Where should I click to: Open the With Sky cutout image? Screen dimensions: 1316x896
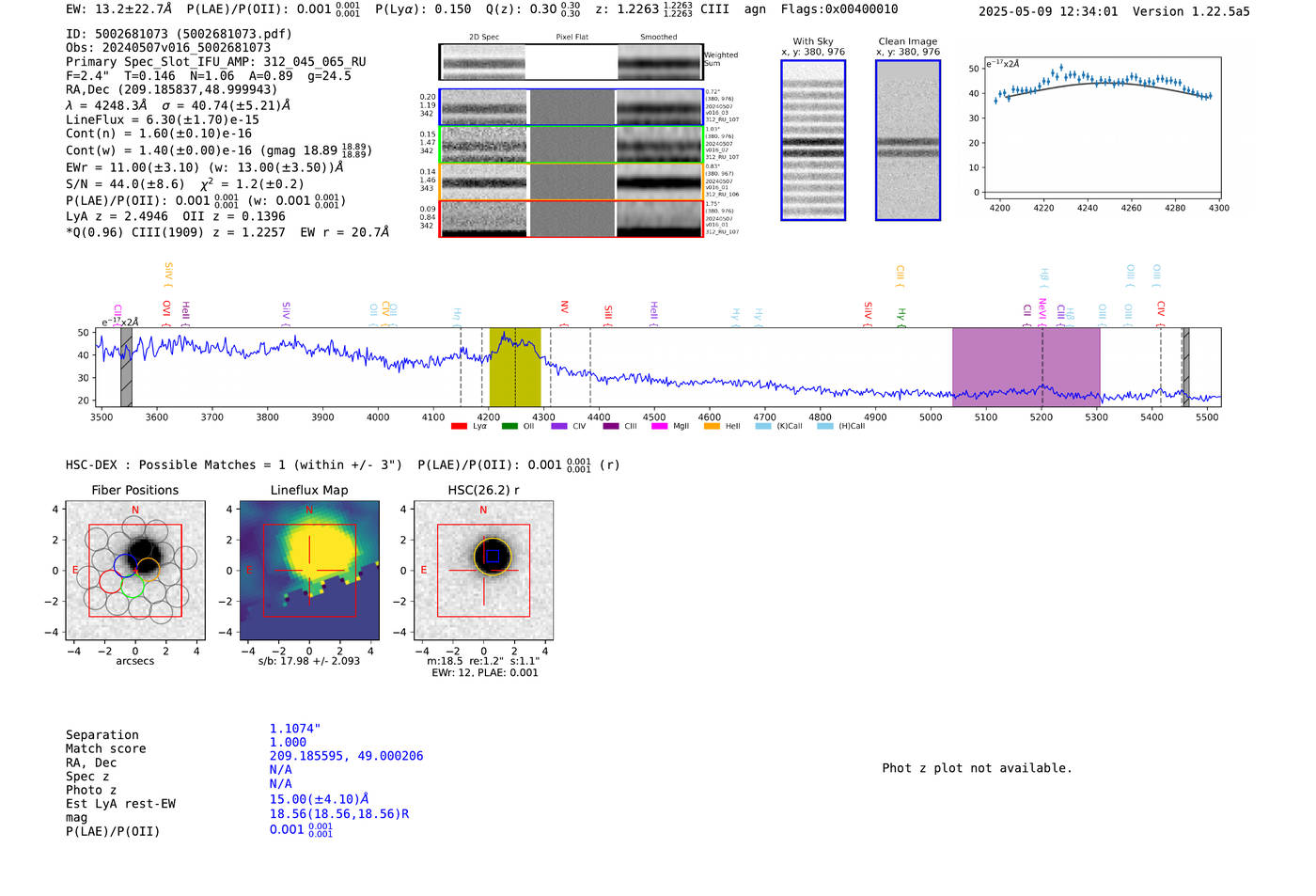pos(813,140)
